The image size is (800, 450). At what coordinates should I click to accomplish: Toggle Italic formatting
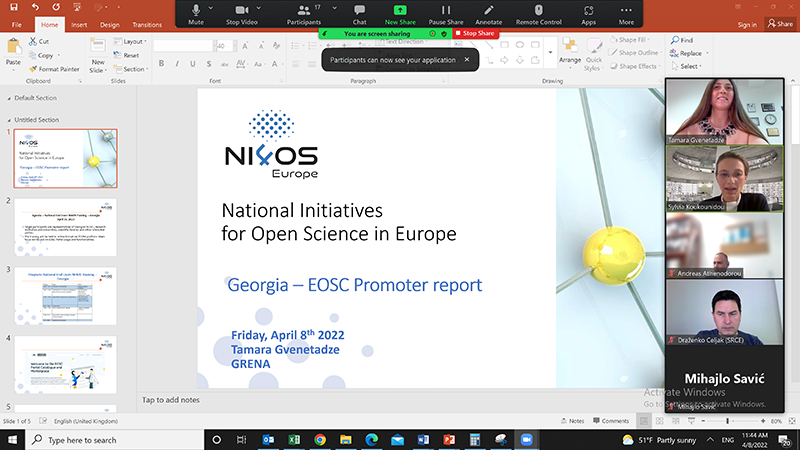[177, 64]
